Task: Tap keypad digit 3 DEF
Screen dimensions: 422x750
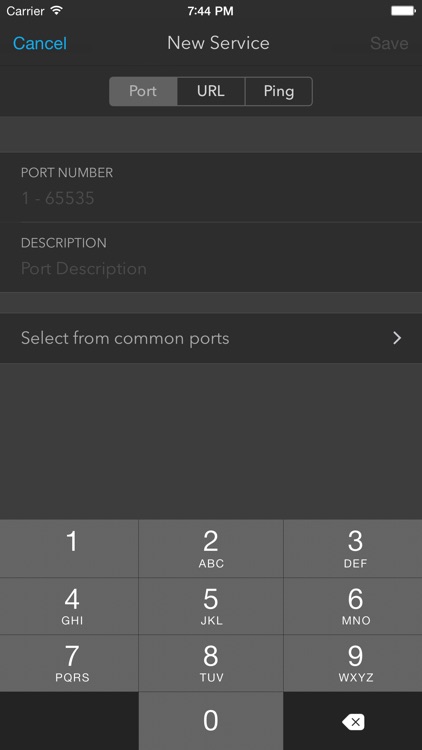Action: 353,549
